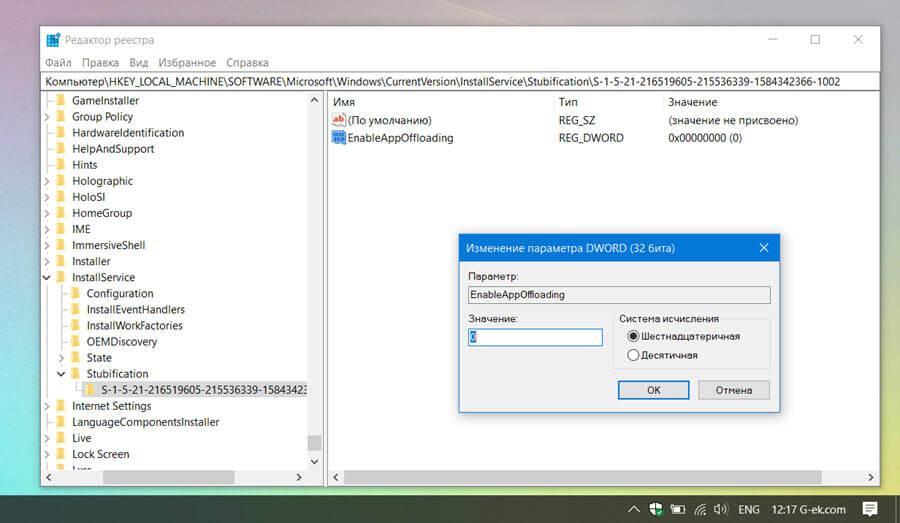Screen dimensions: 900x523
Task: Click the Отмена button
Action: tap(734, 390)
